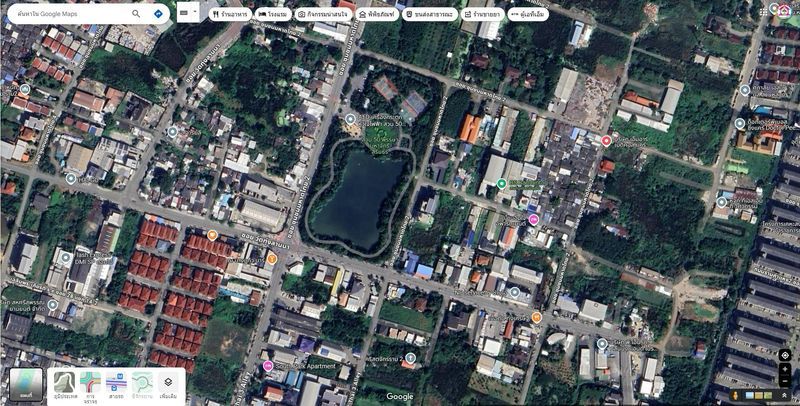Select the Hotels (โรงแรม) chip
800x406 pixels.
[x=272, y=15]
